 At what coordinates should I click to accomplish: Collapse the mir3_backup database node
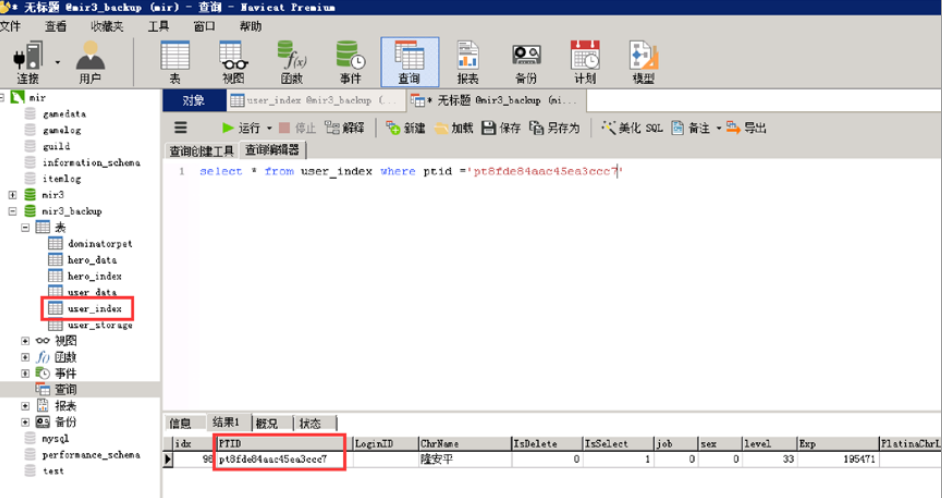12,211
